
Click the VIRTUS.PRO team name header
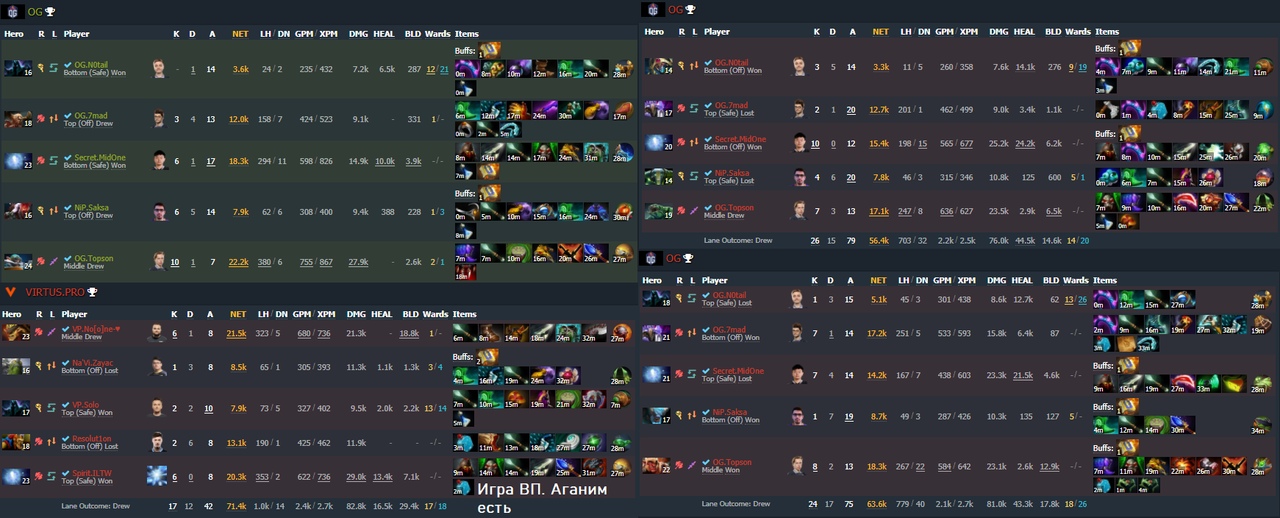pyautogui.click(x=55, y=293)
